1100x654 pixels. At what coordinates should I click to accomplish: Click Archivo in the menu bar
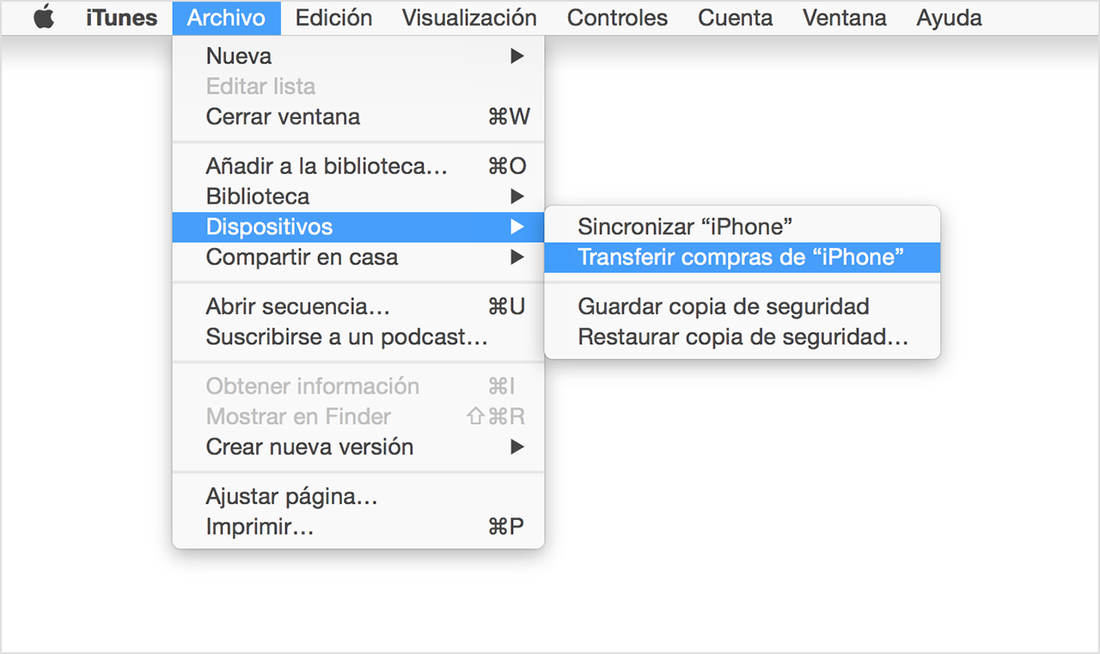tap(226, 18)
